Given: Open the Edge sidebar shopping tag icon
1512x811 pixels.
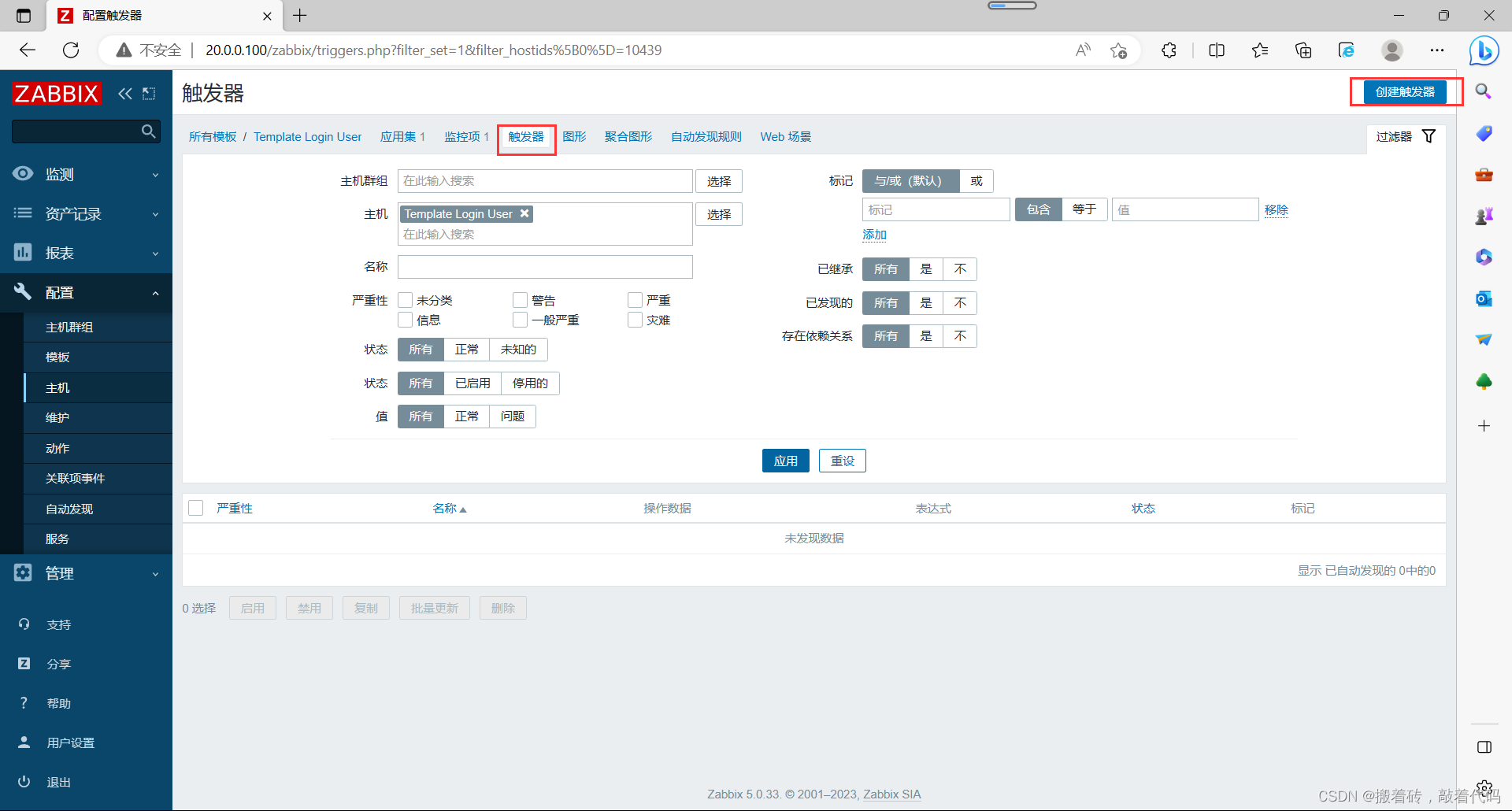Looking at the screenshot, I should coord(1484,133).
